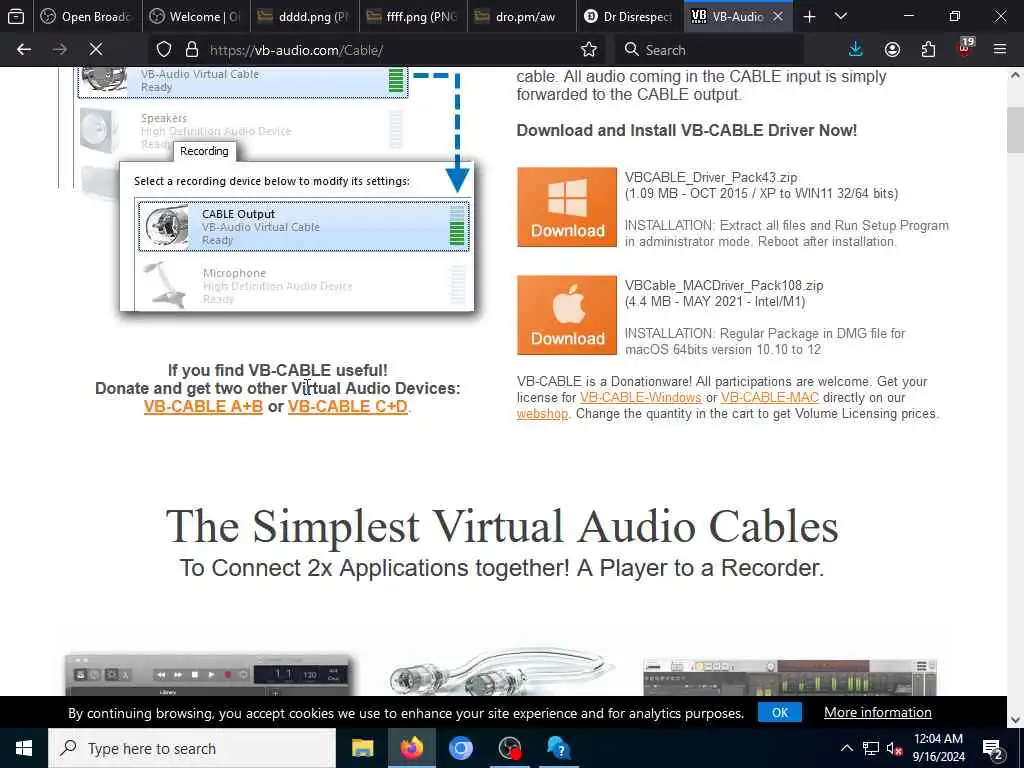The width and height of the screenshot is (1024, 768).
Task: Open the notification action center icon
Action: 993,748
